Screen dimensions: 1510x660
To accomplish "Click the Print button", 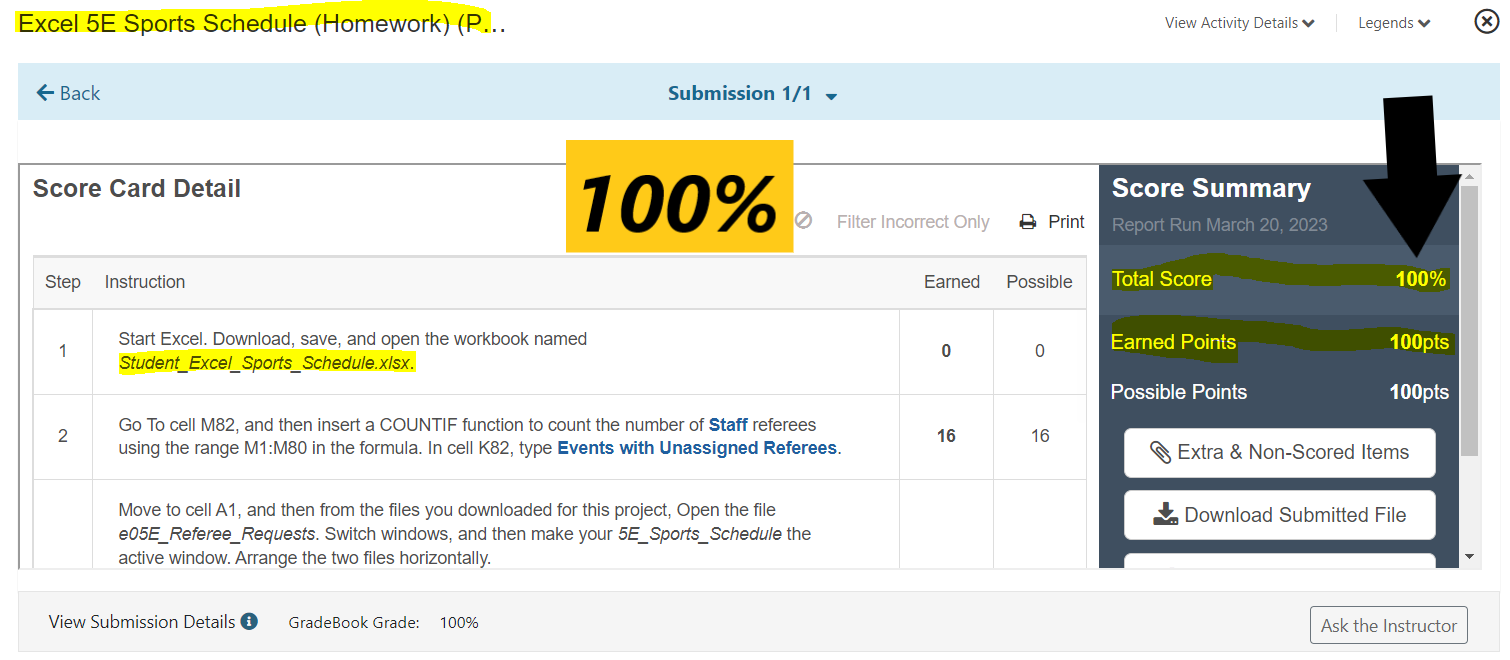I will 1052,222.
